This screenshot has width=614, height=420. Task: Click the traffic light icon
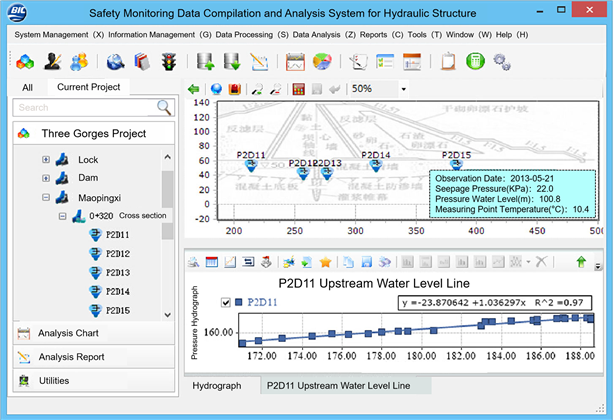coord(169,62)
